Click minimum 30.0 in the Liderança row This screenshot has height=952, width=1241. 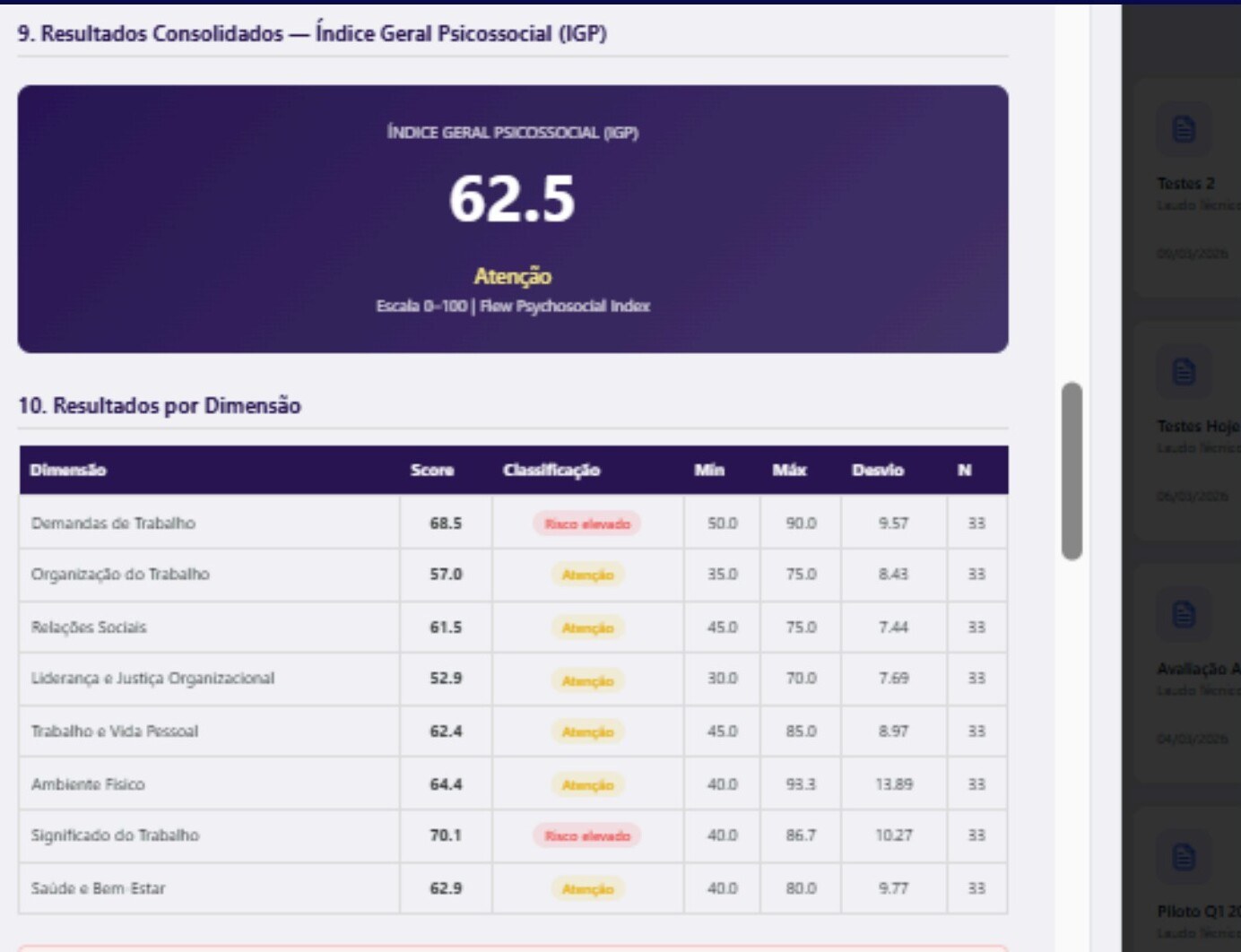point(722,679)
